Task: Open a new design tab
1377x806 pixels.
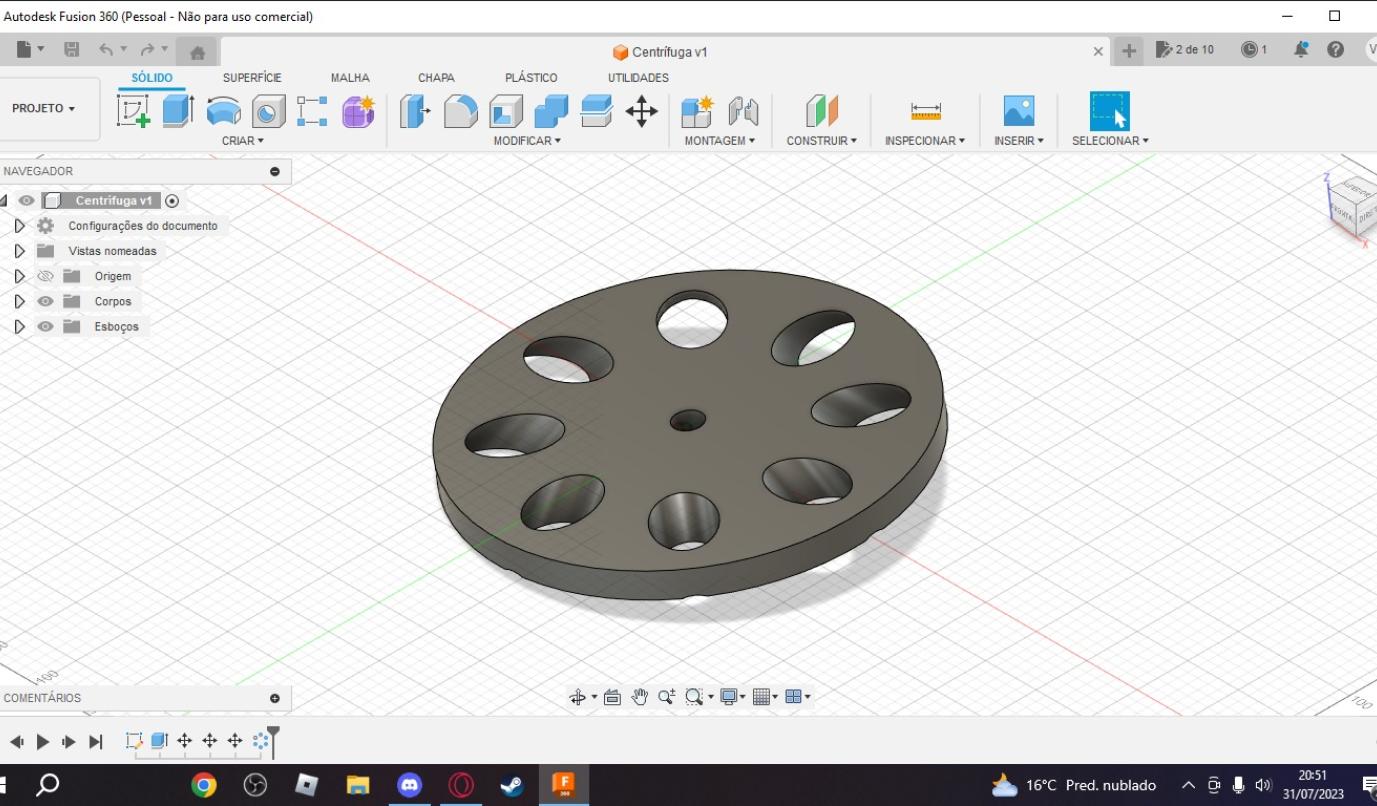Action: (1129, 51)
